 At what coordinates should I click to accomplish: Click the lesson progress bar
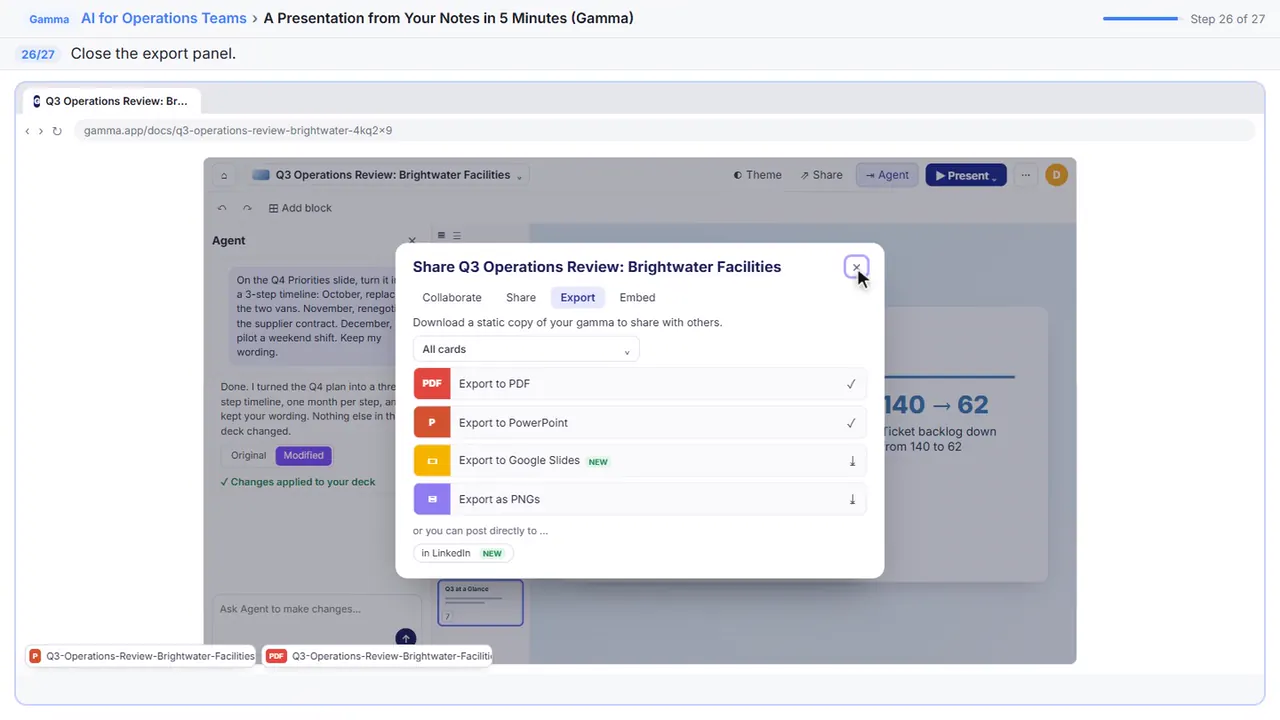(1140, 19)
